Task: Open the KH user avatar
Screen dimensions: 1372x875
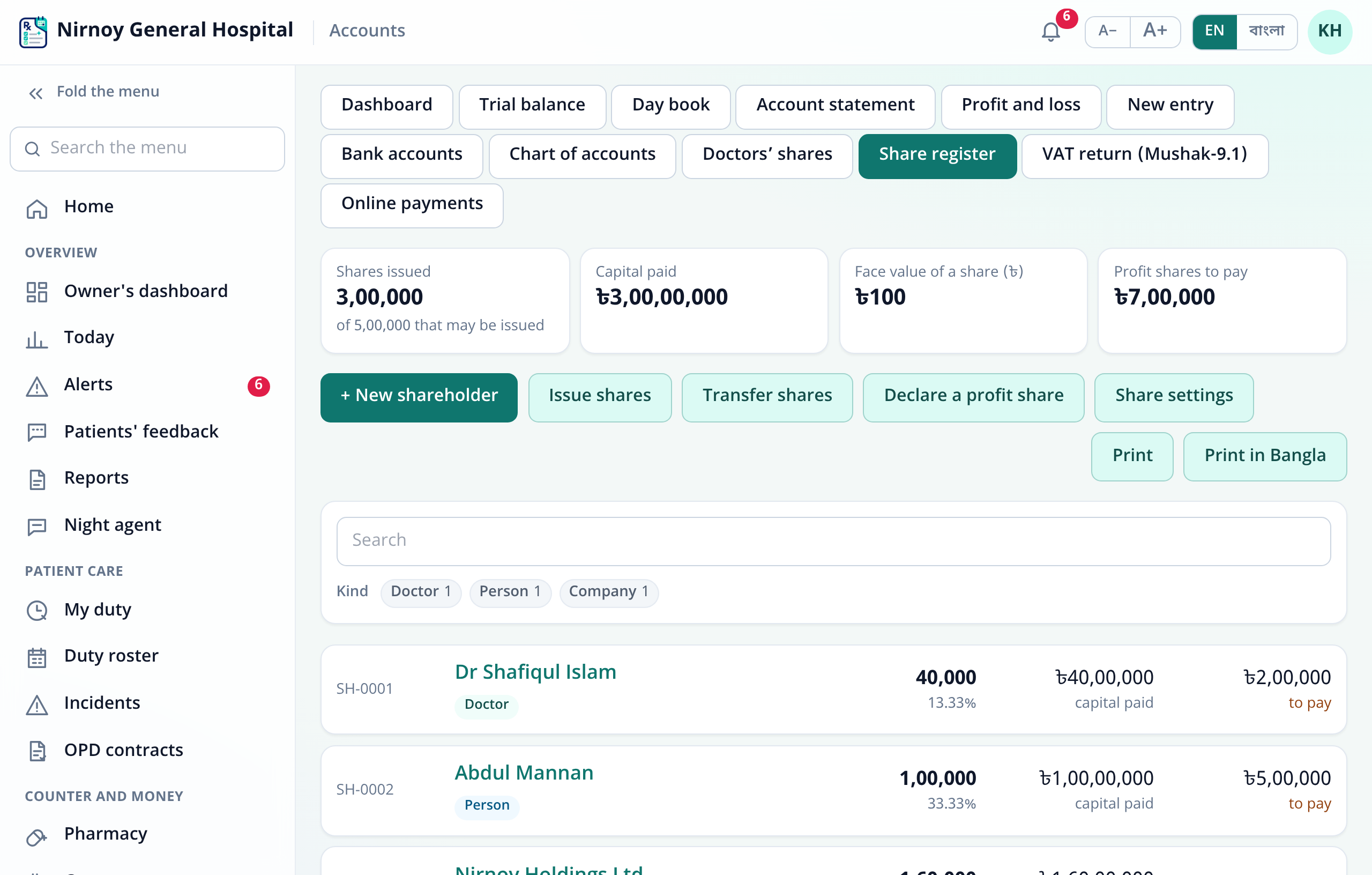Action: pyautogui.click(x=1329, y=31)
